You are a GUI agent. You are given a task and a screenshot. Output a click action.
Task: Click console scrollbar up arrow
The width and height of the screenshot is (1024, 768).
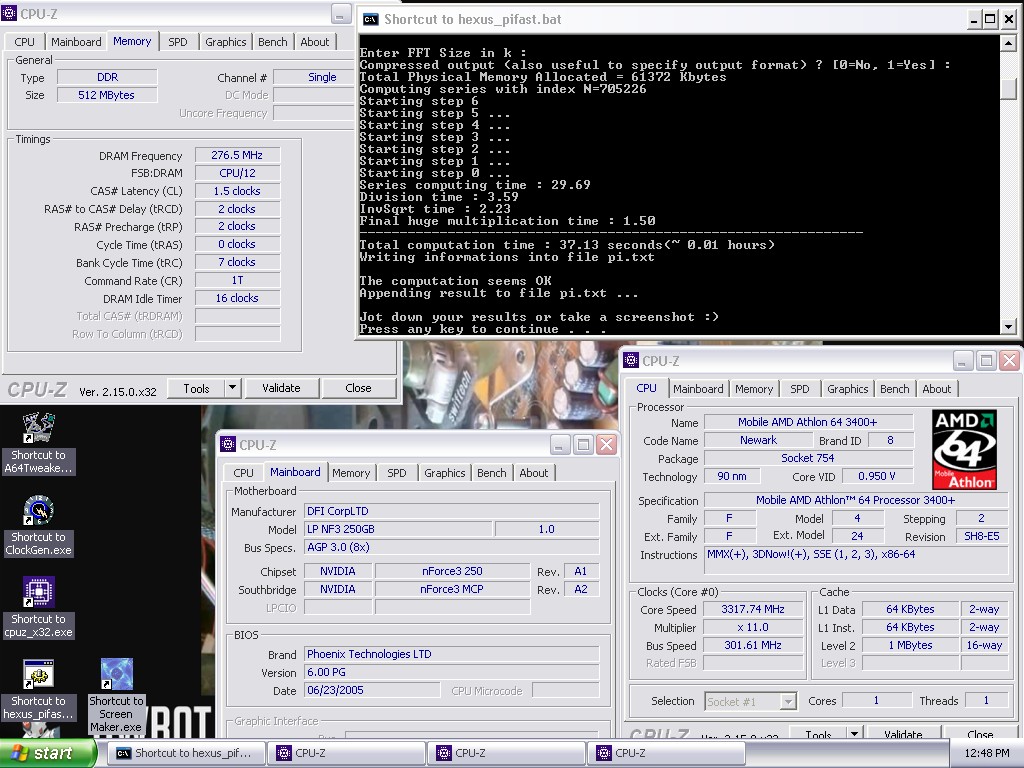click(1008, 44)
